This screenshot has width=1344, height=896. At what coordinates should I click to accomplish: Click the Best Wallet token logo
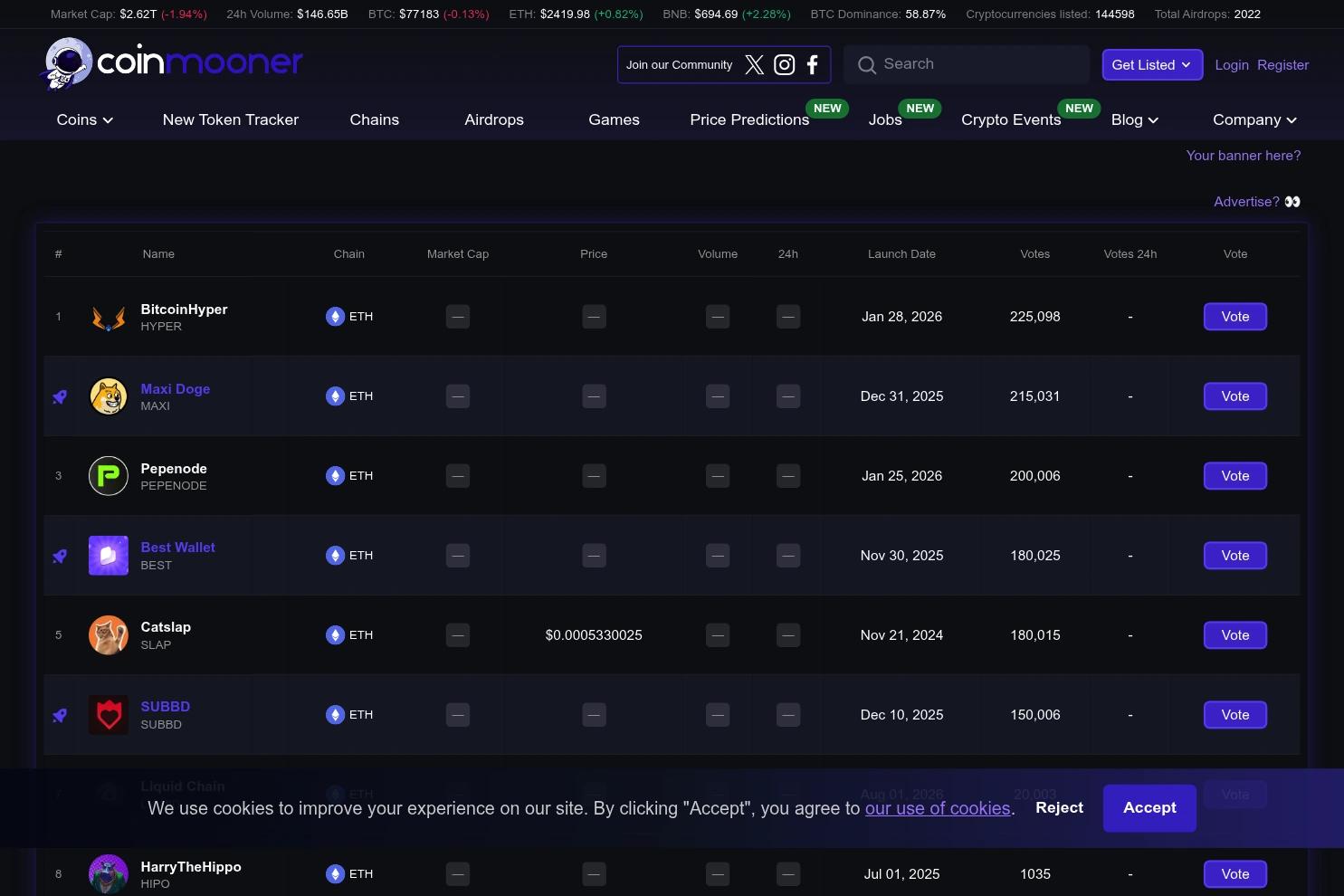(x=109, y=556)
